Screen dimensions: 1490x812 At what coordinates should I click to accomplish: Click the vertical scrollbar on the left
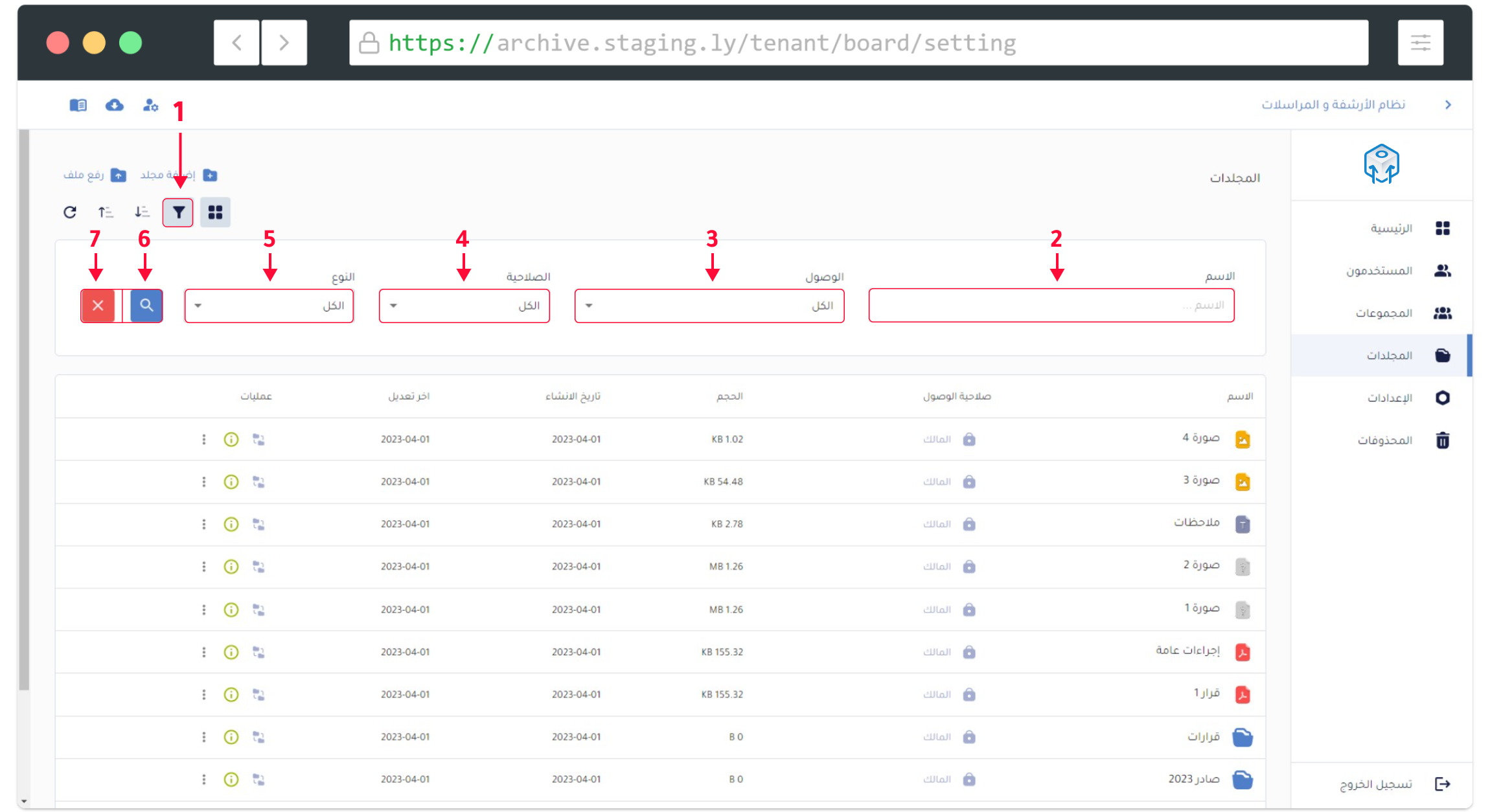click(24, 409)
